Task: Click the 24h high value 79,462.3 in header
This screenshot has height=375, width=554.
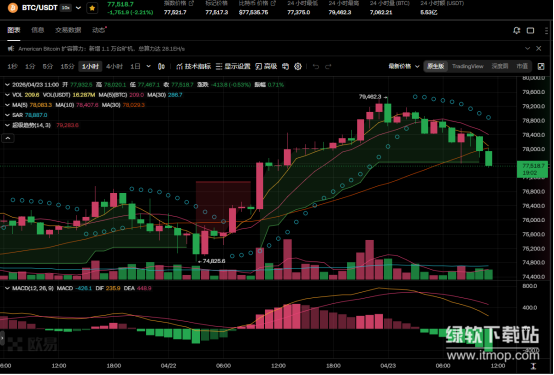Action: tap(340, 12)
